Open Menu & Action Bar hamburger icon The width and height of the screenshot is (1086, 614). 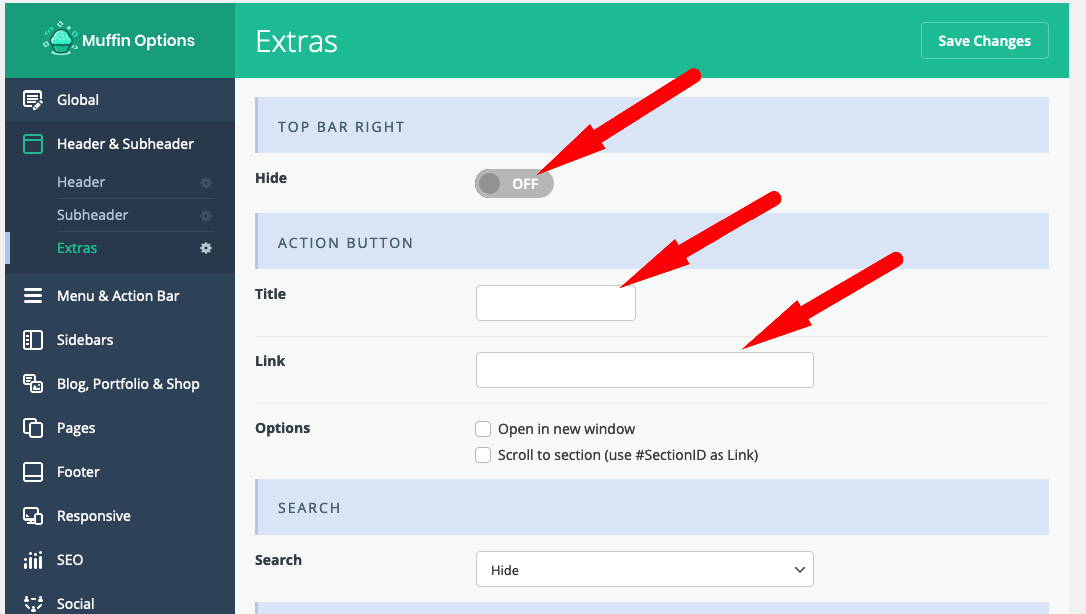tap(33, 296)
